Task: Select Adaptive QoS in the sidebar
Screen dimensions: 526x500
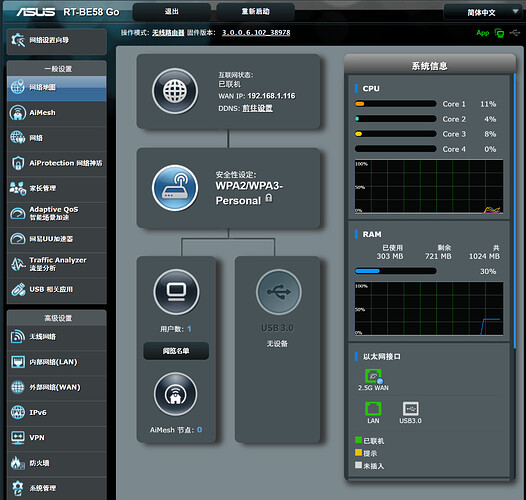Action: coord(57,213)
